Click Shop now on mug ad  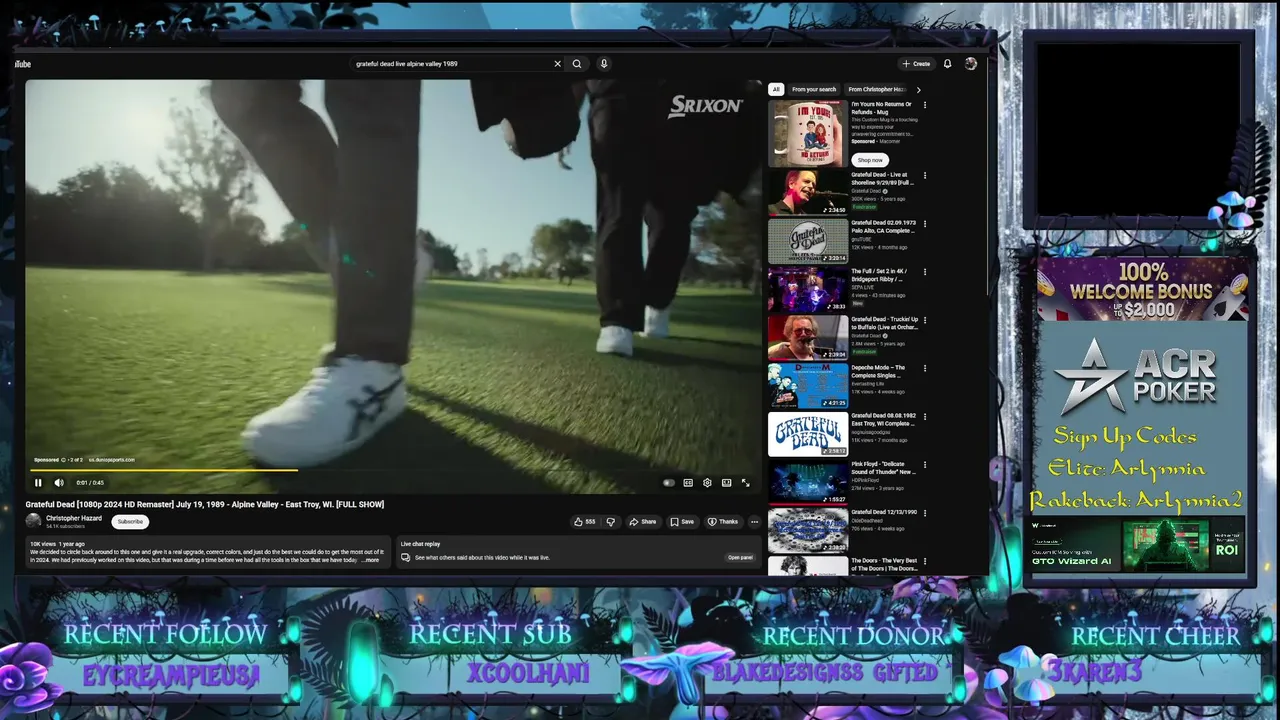(x=870, y=160)
